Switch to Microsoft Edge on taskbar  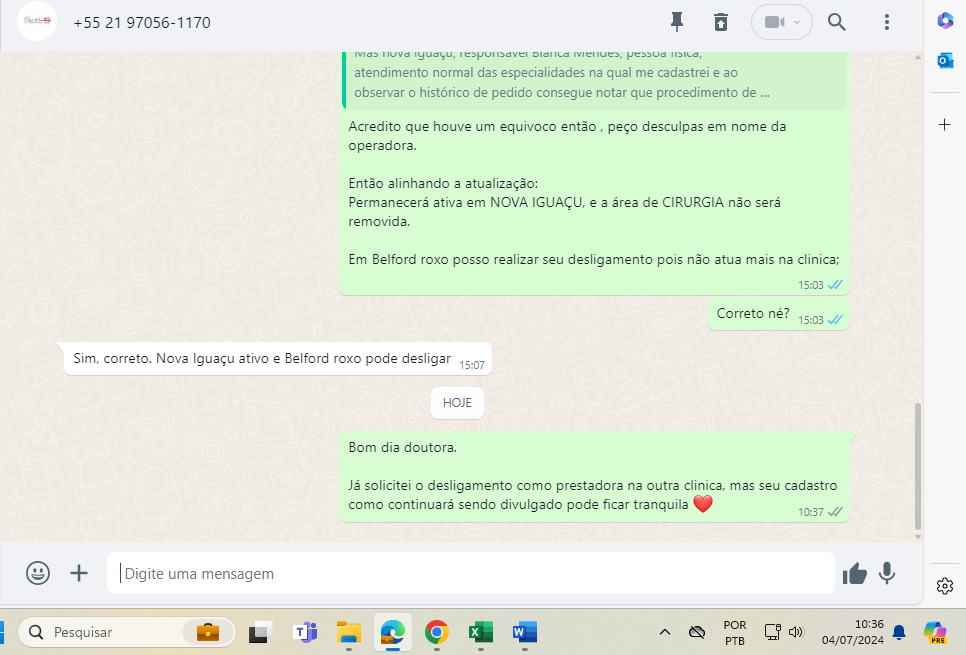[x=392, y=632]
